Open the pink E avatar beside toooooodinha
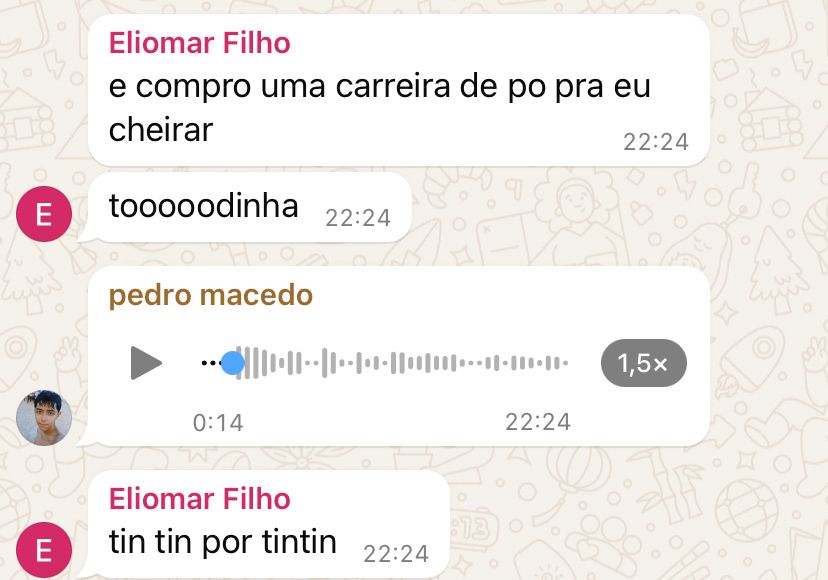 click(44, 214)
